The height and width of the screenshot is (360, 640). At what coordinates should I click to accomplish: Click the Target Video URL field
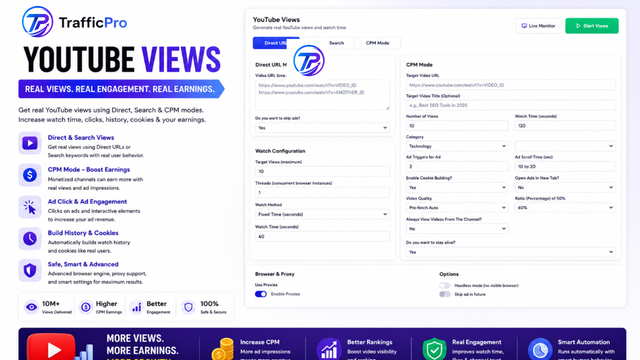511,85
